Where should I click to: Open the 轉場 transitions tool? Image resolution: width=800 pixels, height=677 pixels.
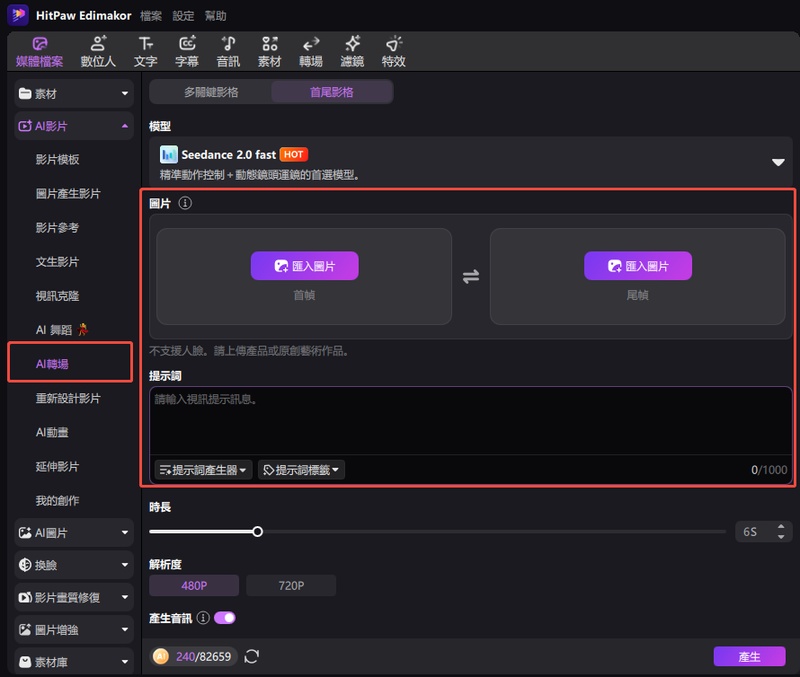click(311, 52)
